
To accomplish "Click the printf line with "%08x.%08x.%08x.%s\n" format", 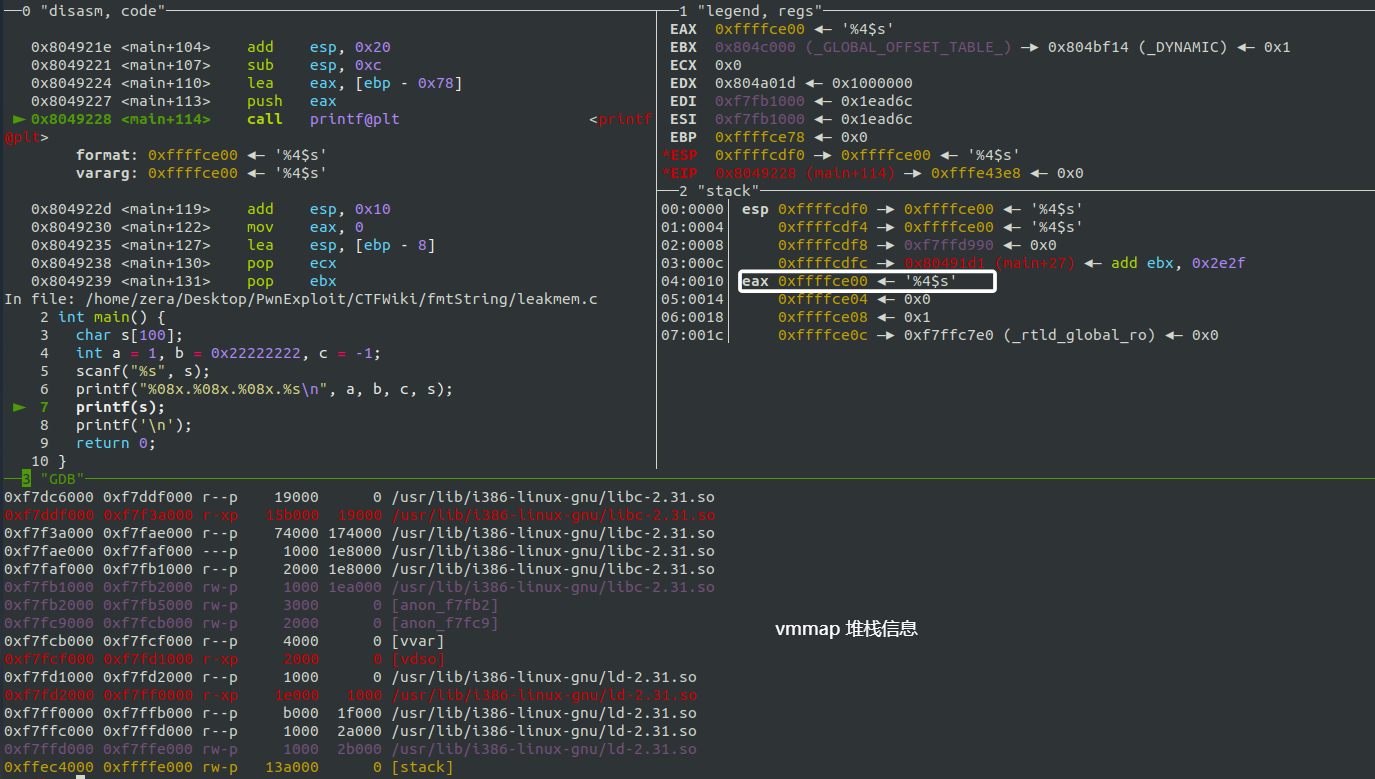I will [x=264, y=389].
